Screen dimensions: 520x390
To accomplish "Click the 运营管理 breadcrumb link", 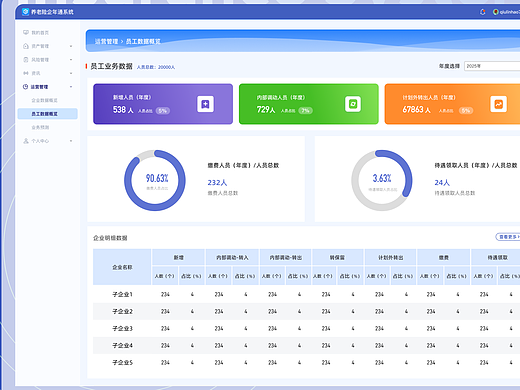I will click(106, 41).
